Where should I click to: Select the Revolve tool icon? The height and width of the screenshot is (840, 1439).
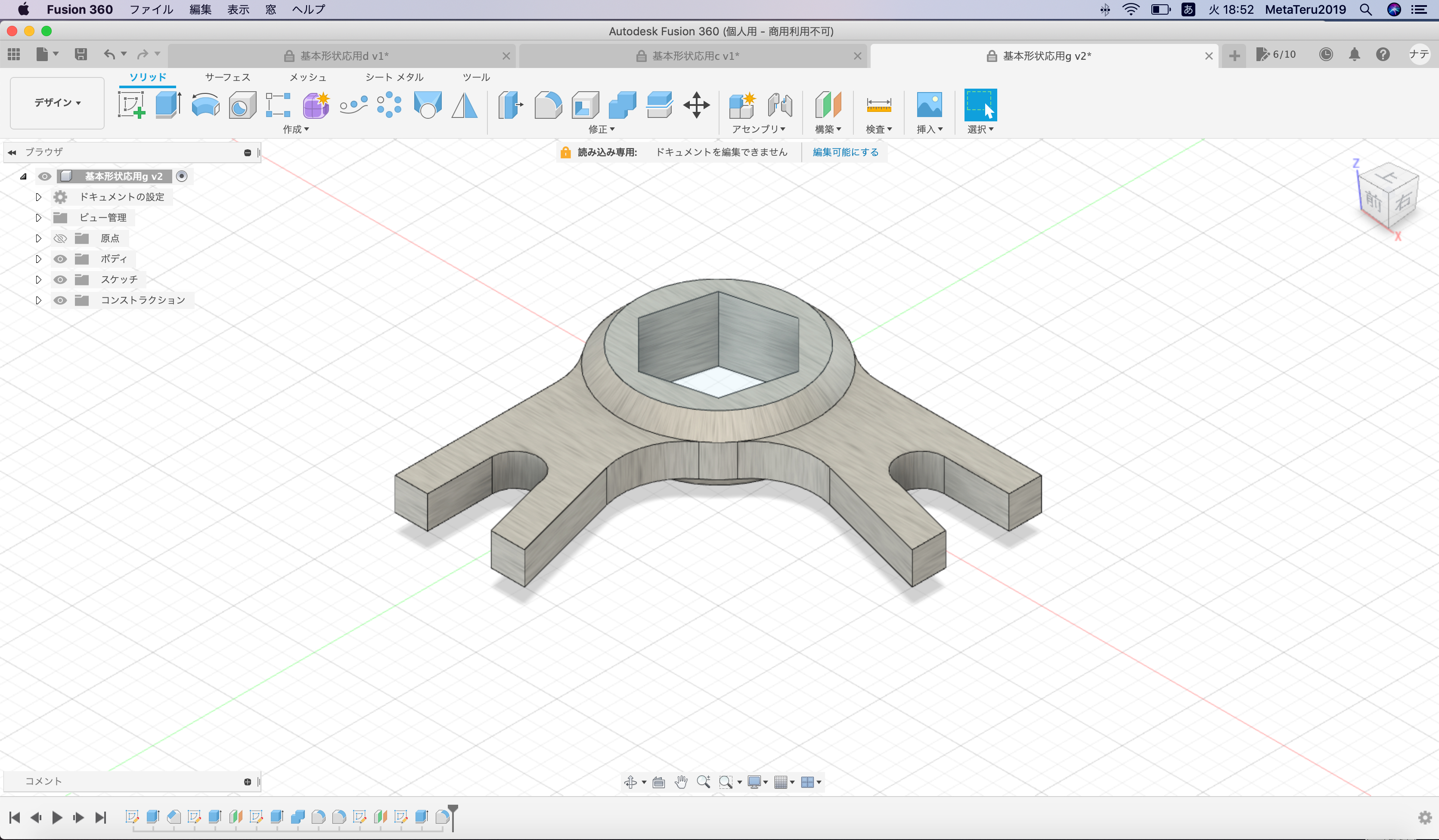tap(205, 105)
